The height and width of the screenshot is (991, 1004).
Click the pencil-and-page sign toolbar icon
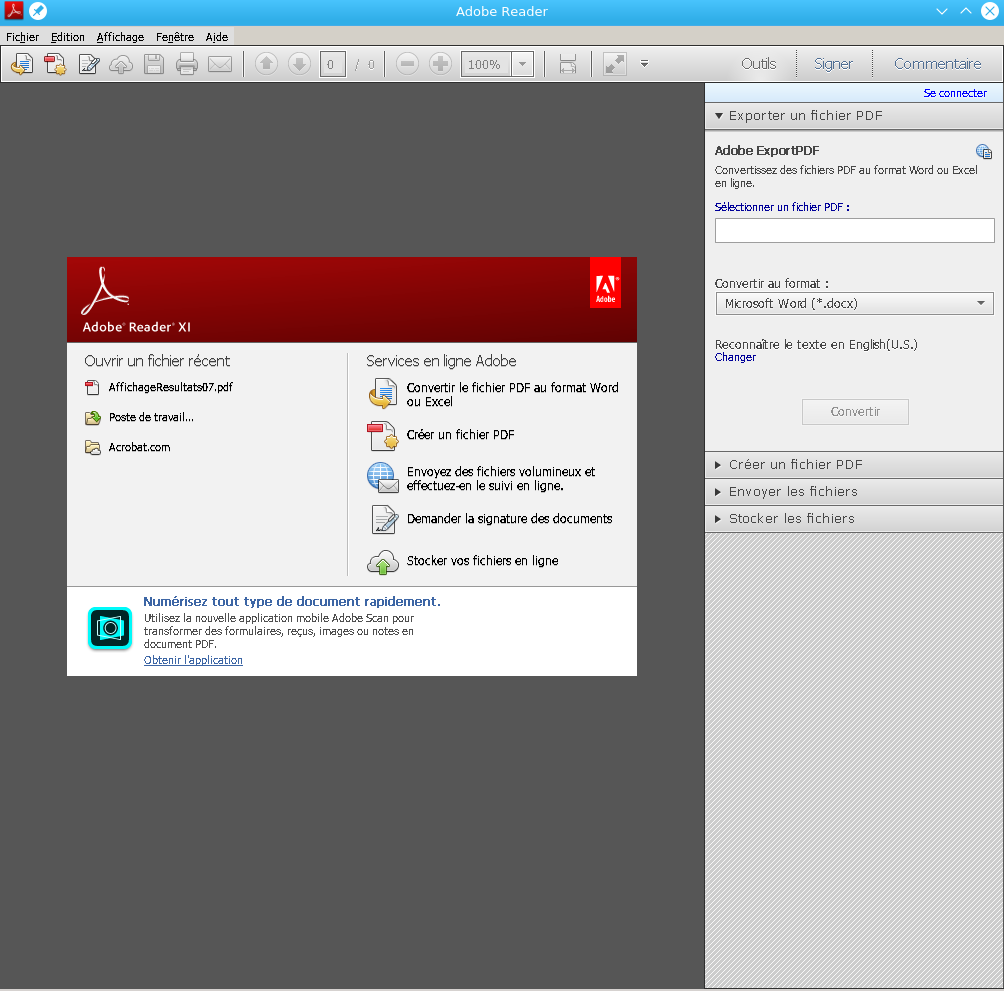pos(88,64)
